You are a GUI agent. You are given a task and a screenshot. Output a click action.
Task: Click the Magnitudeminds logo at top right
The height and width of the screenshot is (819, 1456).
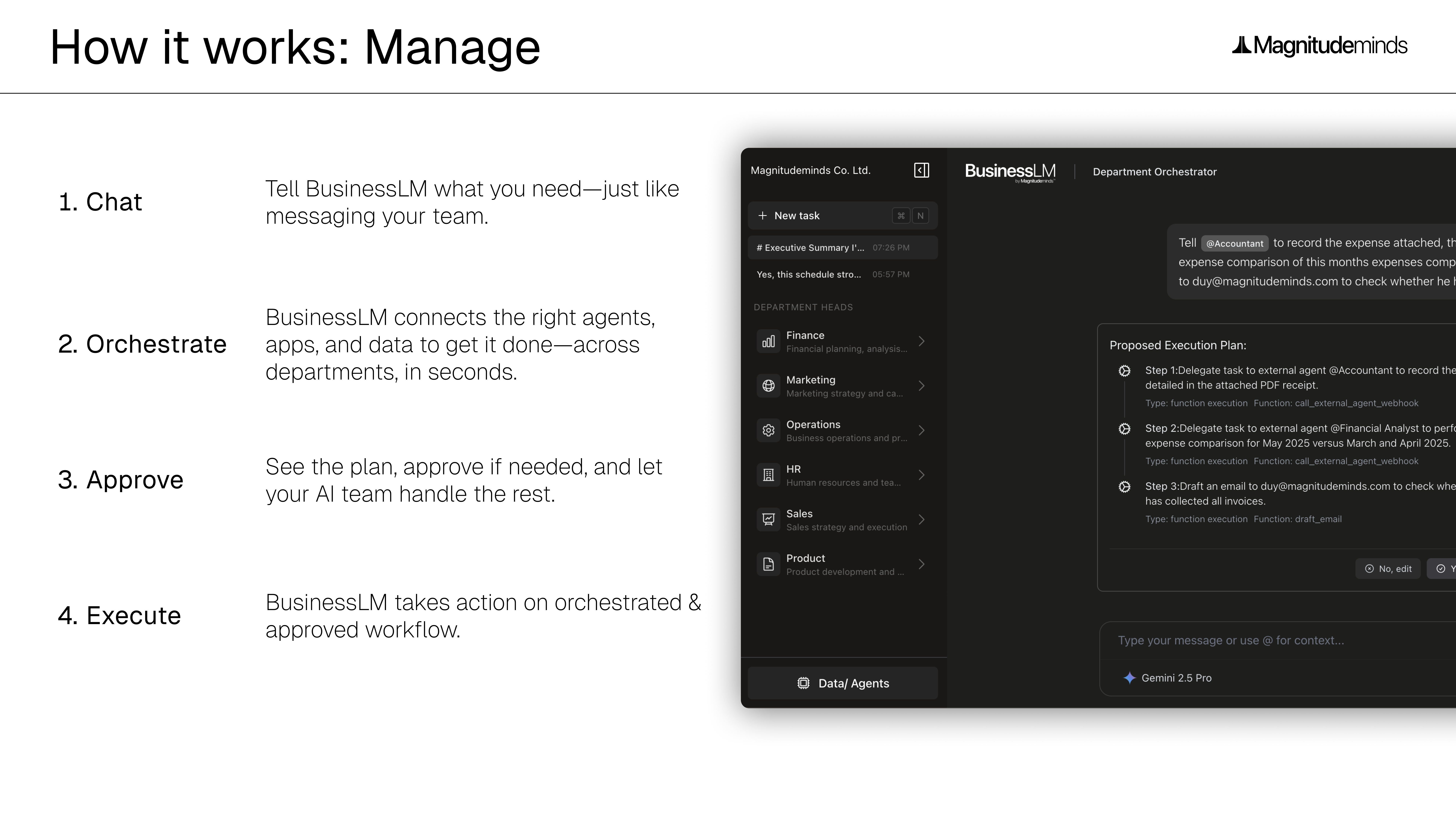pyautogui.click(x=1319, y=46)
